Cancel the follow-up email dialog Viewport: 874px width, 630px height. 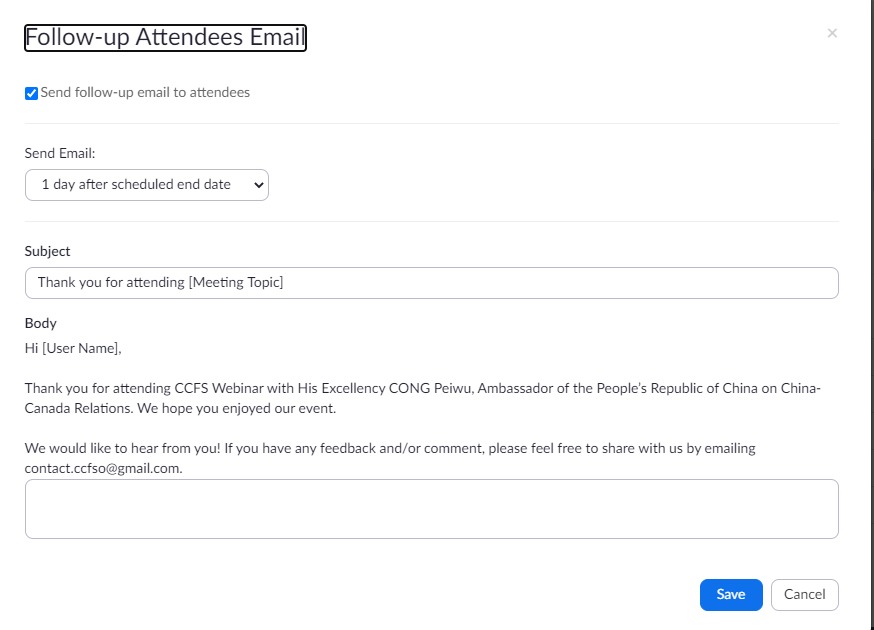click(804, 595)
